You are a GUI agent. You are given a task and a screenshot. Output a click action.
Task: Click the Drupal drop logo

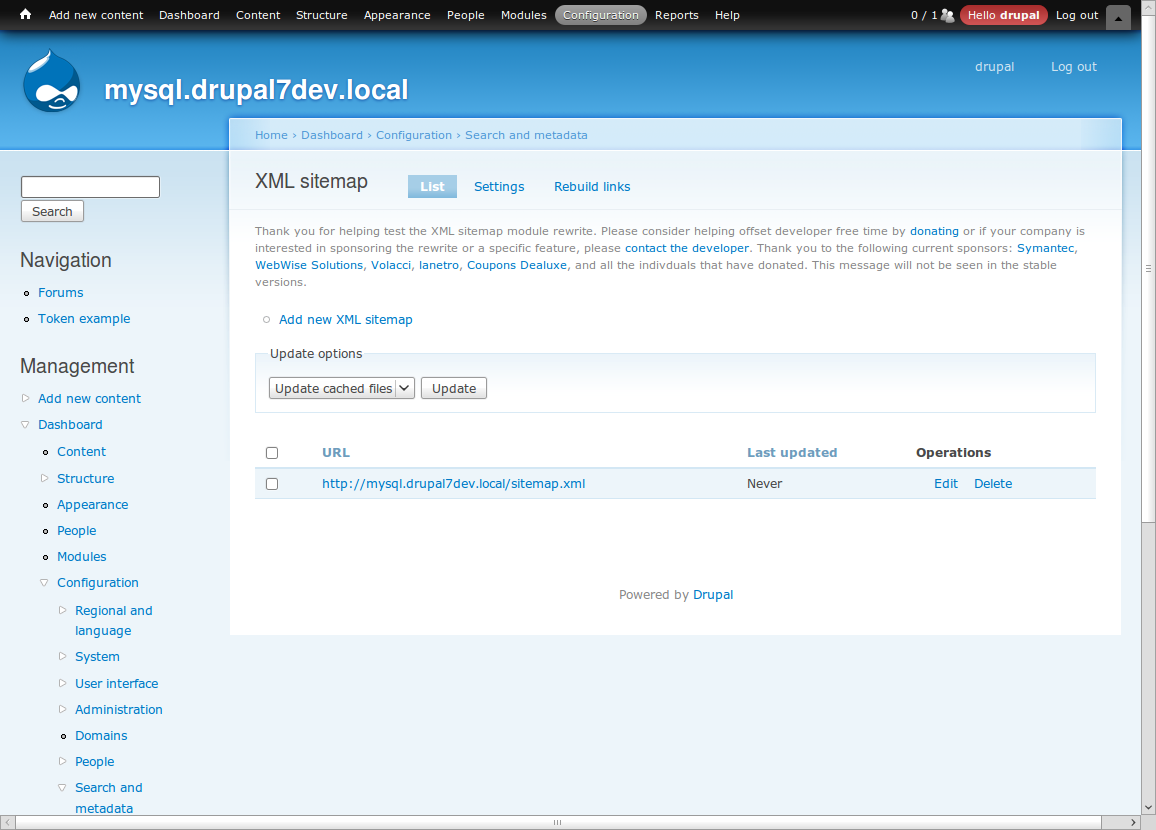[x=52, y=80]
